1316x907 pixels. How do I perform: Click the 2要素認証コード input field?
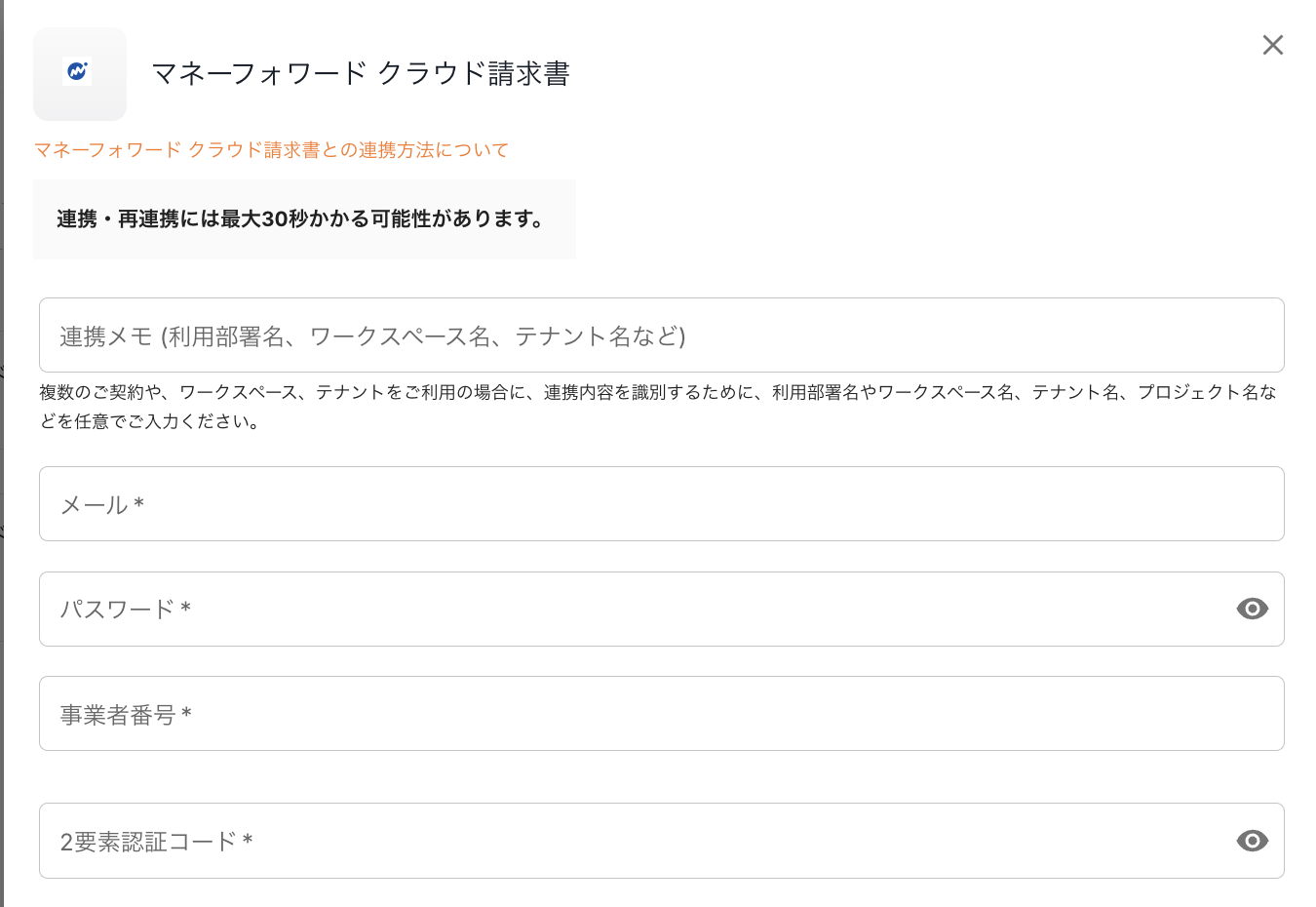(634, 841)
